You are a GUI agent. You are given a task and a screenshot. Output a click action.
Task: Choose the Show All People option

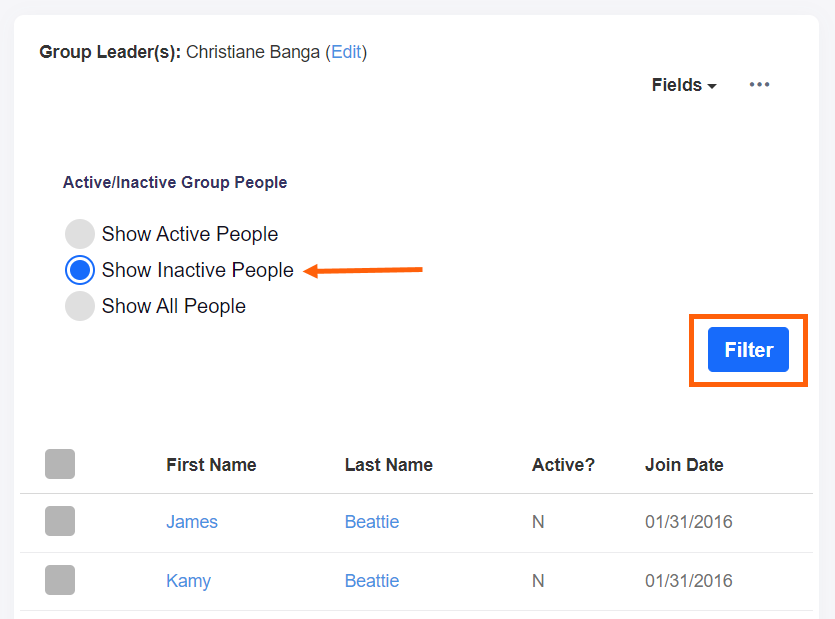[79, 306]
